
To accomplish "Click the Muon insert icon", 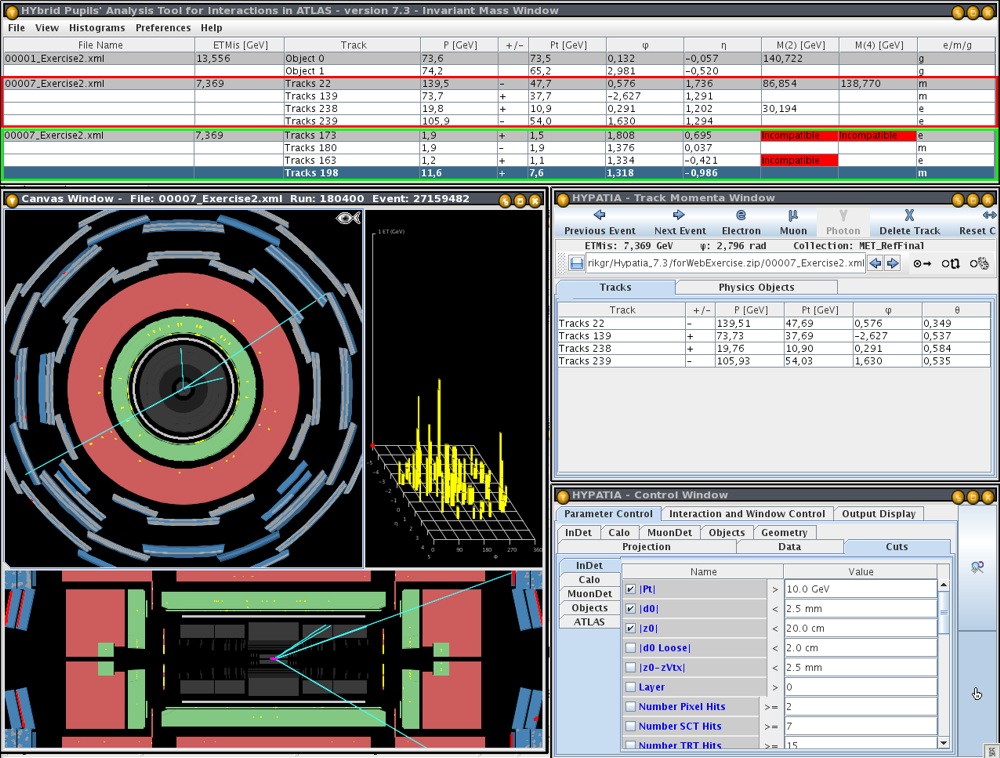I will tap(793, 215).
